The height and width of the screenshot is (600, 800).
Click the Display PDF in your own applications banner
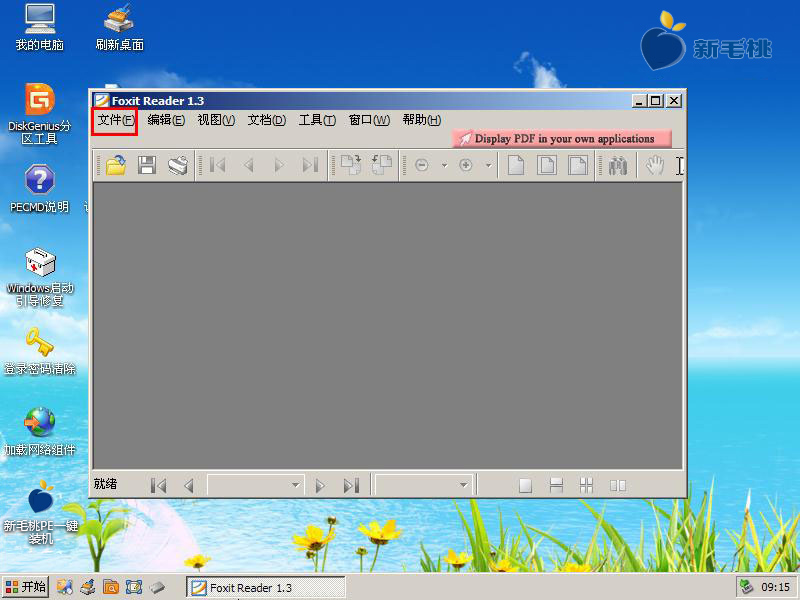pyautogui.click(x=562, y=138)
